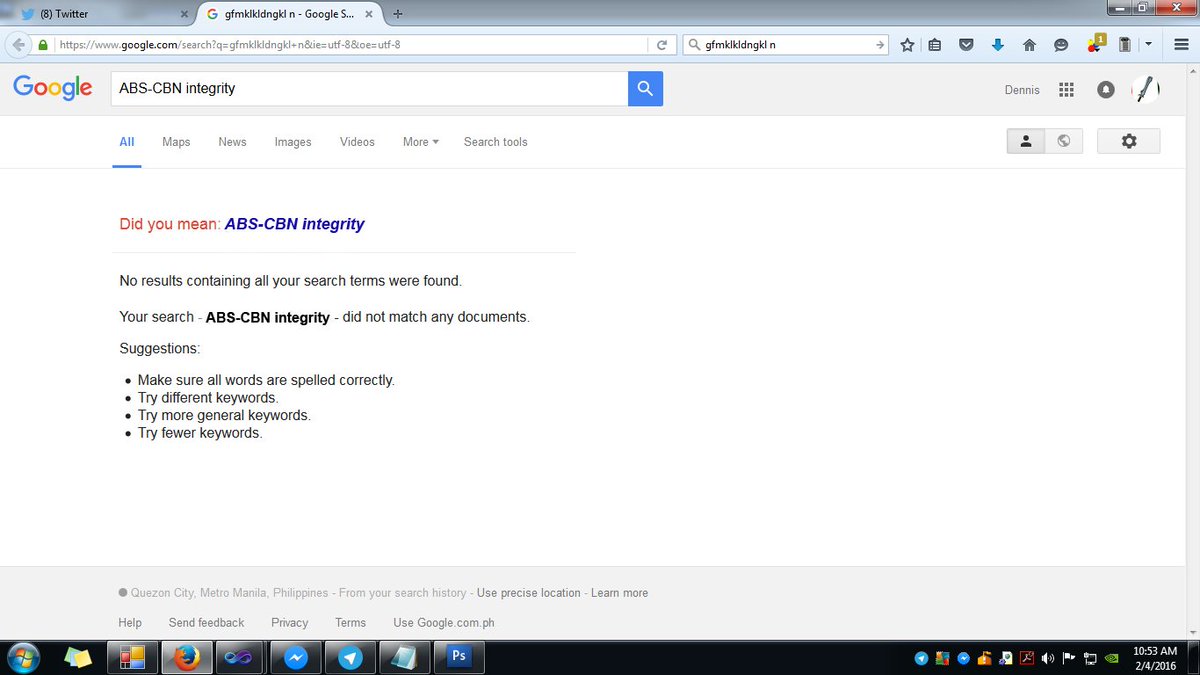This screenshot has width=1200, height=675.
Task: Expand the toolbar dropdown arrow beside trash icon
Action: click(x=1148, y=45)
